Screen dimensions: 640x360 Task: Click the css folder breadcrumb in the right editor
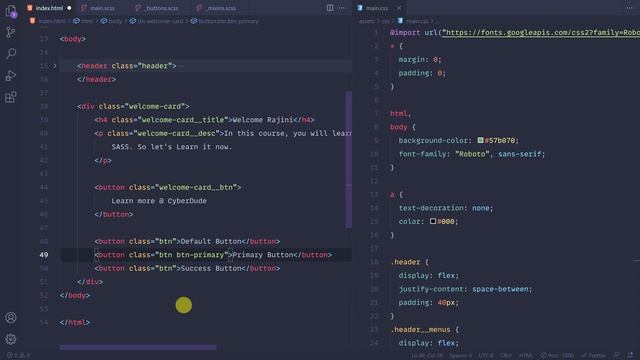(x=386, y=21)
